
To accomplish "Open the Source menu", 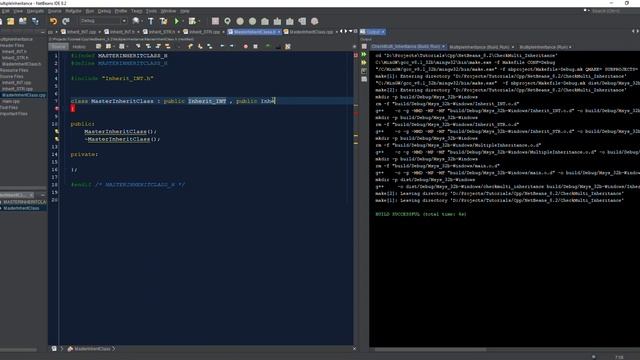I will click(55, 11).
